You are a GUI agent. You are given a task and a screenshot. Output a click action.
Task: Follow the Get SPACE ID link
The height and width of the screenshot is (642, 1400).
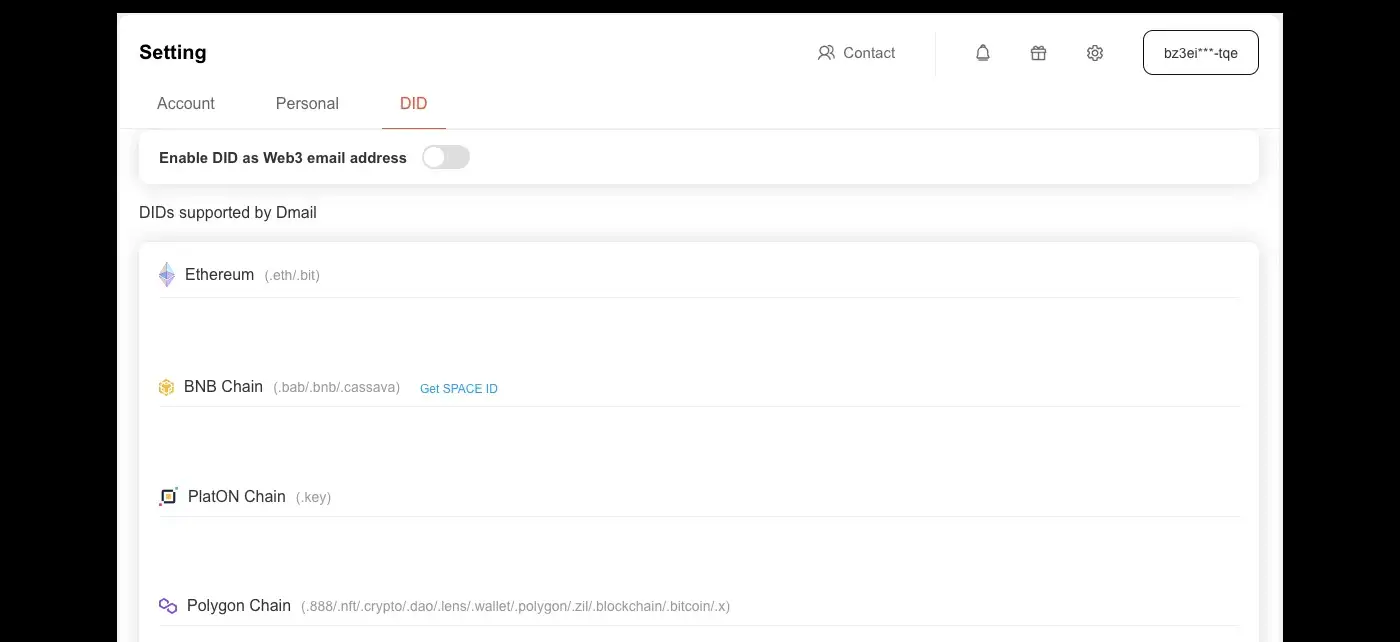pos(458,389)
